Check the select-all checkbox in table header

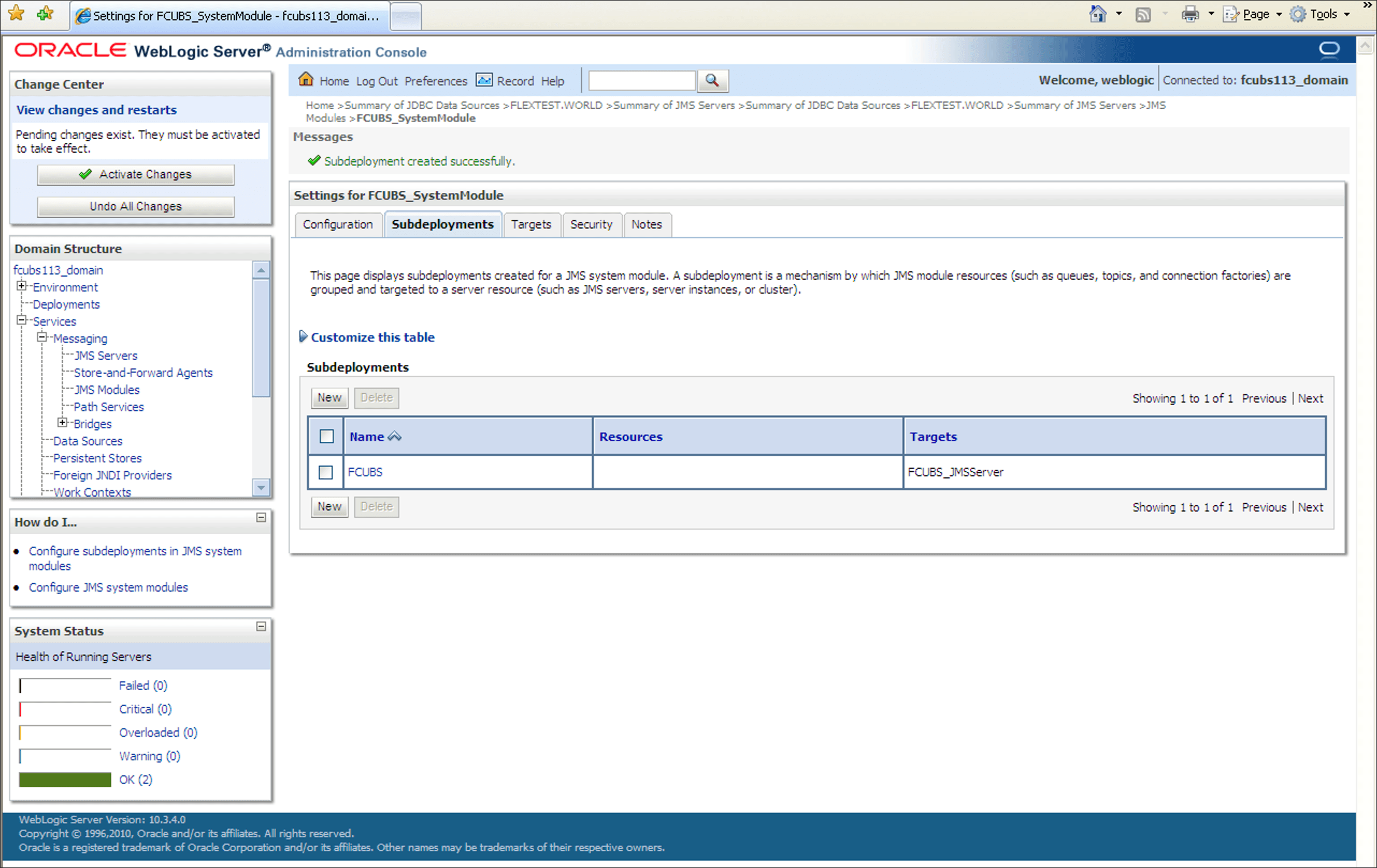[x=327, y=437]
